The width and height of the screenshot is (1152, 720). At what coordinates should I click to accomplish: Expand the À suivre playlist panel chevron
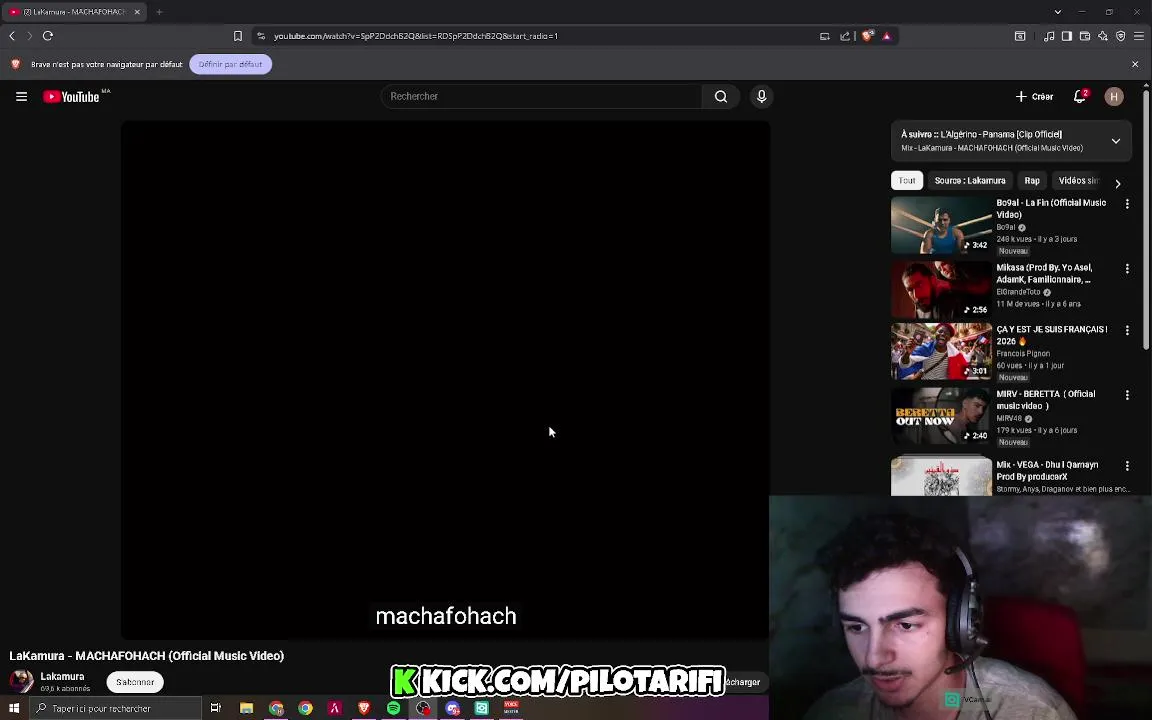pyautogui.click(x=1115, y=141)
